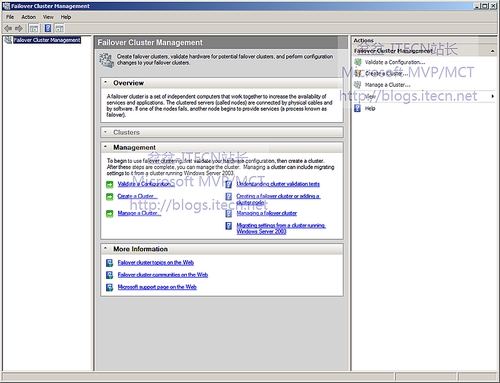Click help icon next to Understanding cluster validation tests

[229, 184]
